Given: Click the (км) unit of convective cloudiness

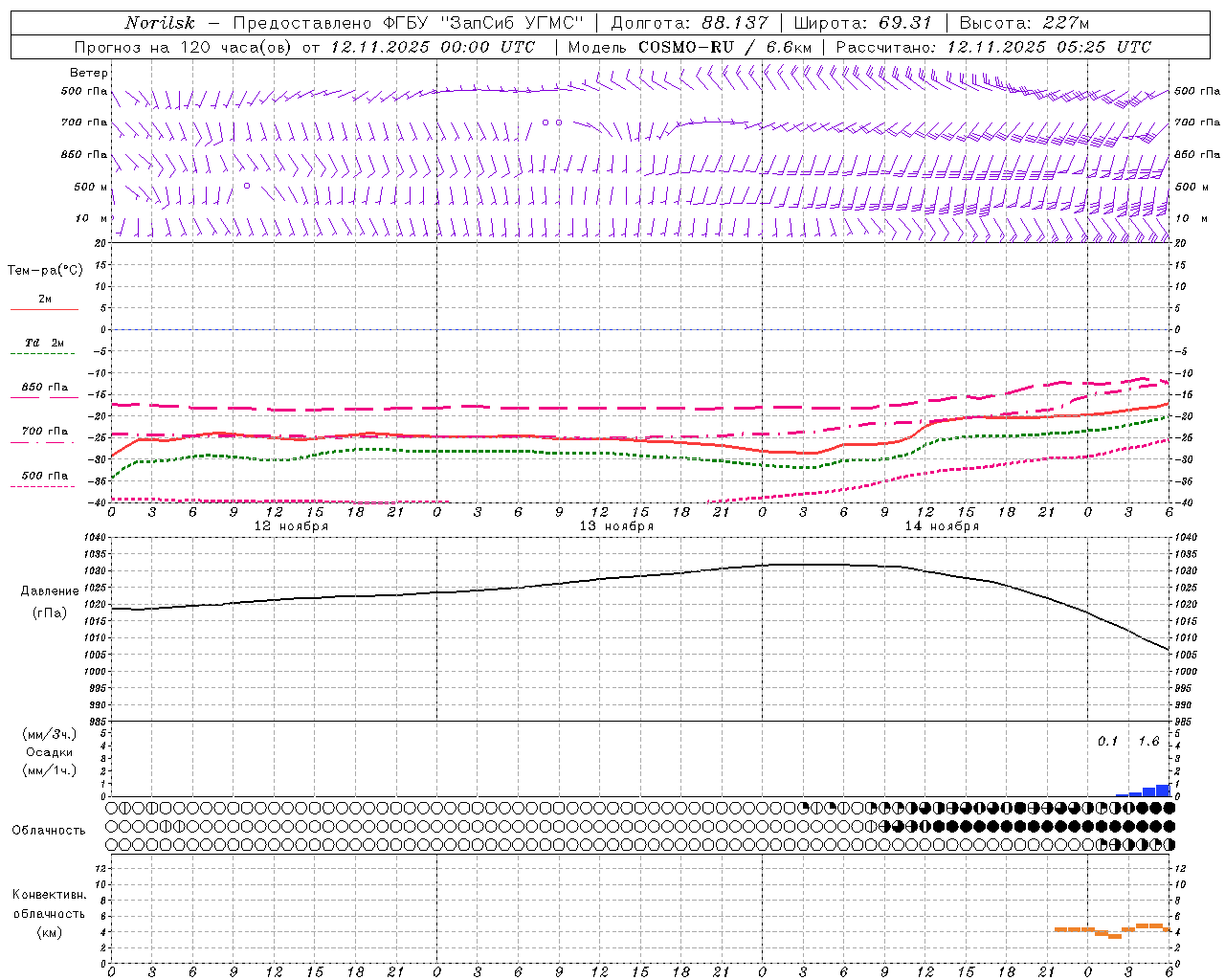Looking at the screenshot, I should [x=49, y=931].
